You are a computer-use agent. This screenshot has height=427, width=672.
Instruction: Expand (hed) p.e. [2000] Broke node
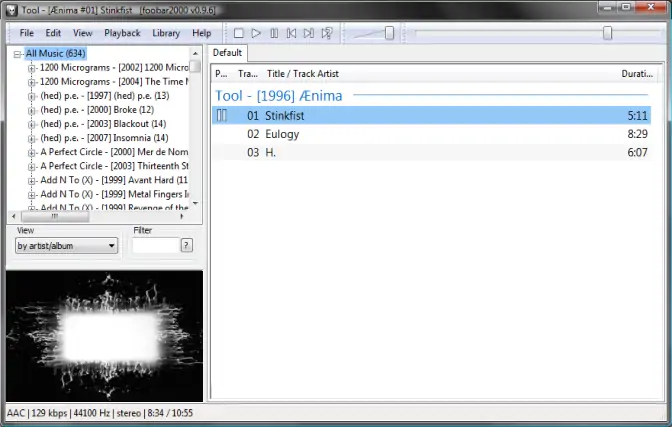[31, 111]
